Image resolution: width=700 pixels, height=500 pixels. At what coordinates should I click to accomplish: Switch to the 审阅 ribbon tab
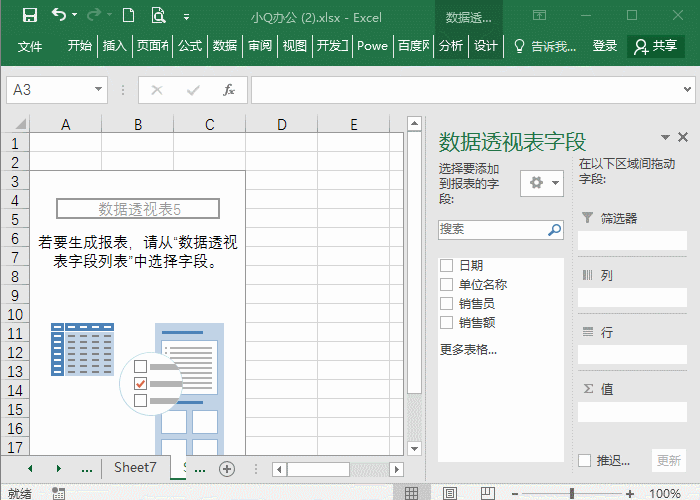point(260,46)
